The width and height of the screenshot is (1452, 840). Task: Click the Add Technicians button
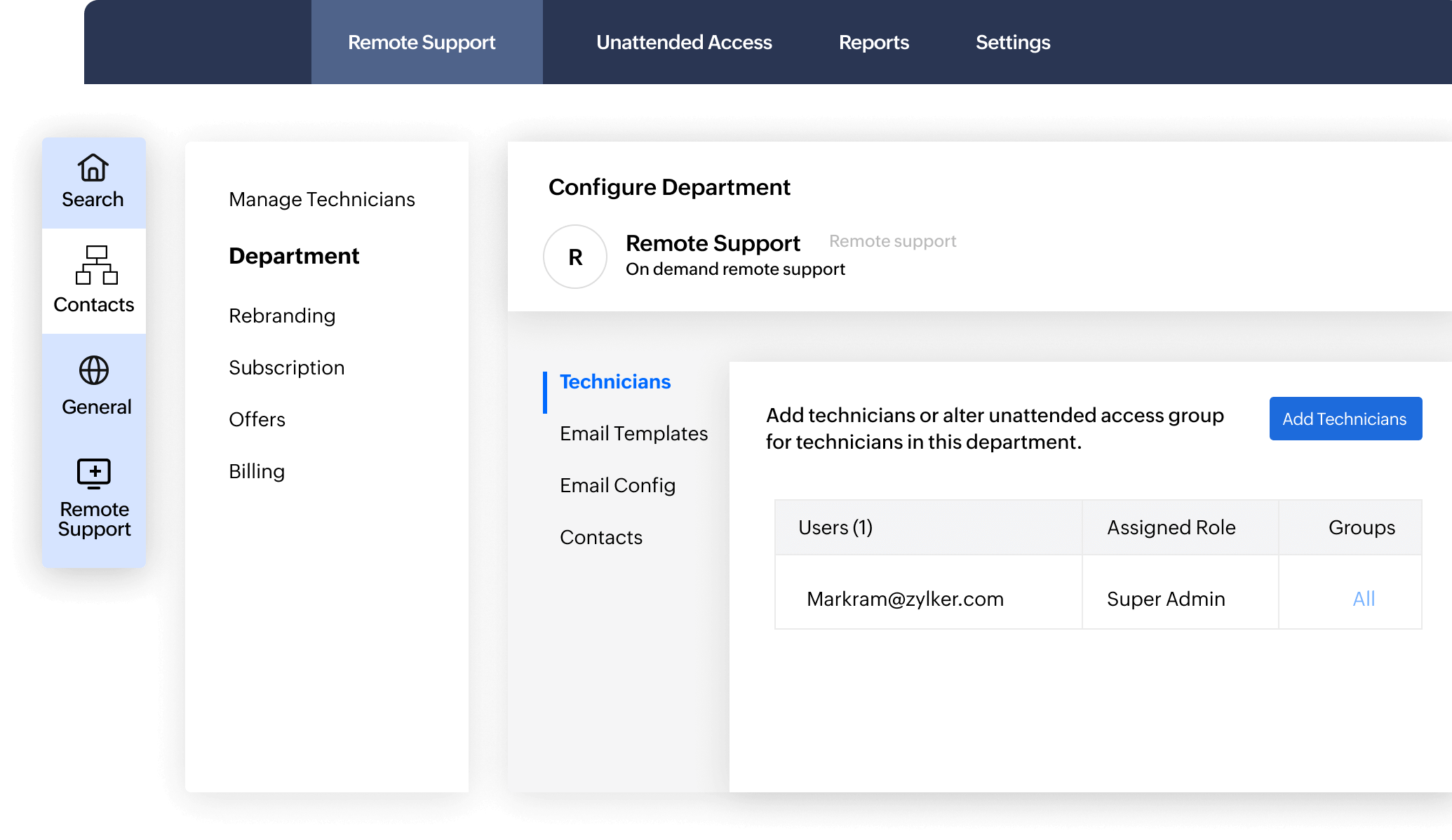pos(1345,419)
